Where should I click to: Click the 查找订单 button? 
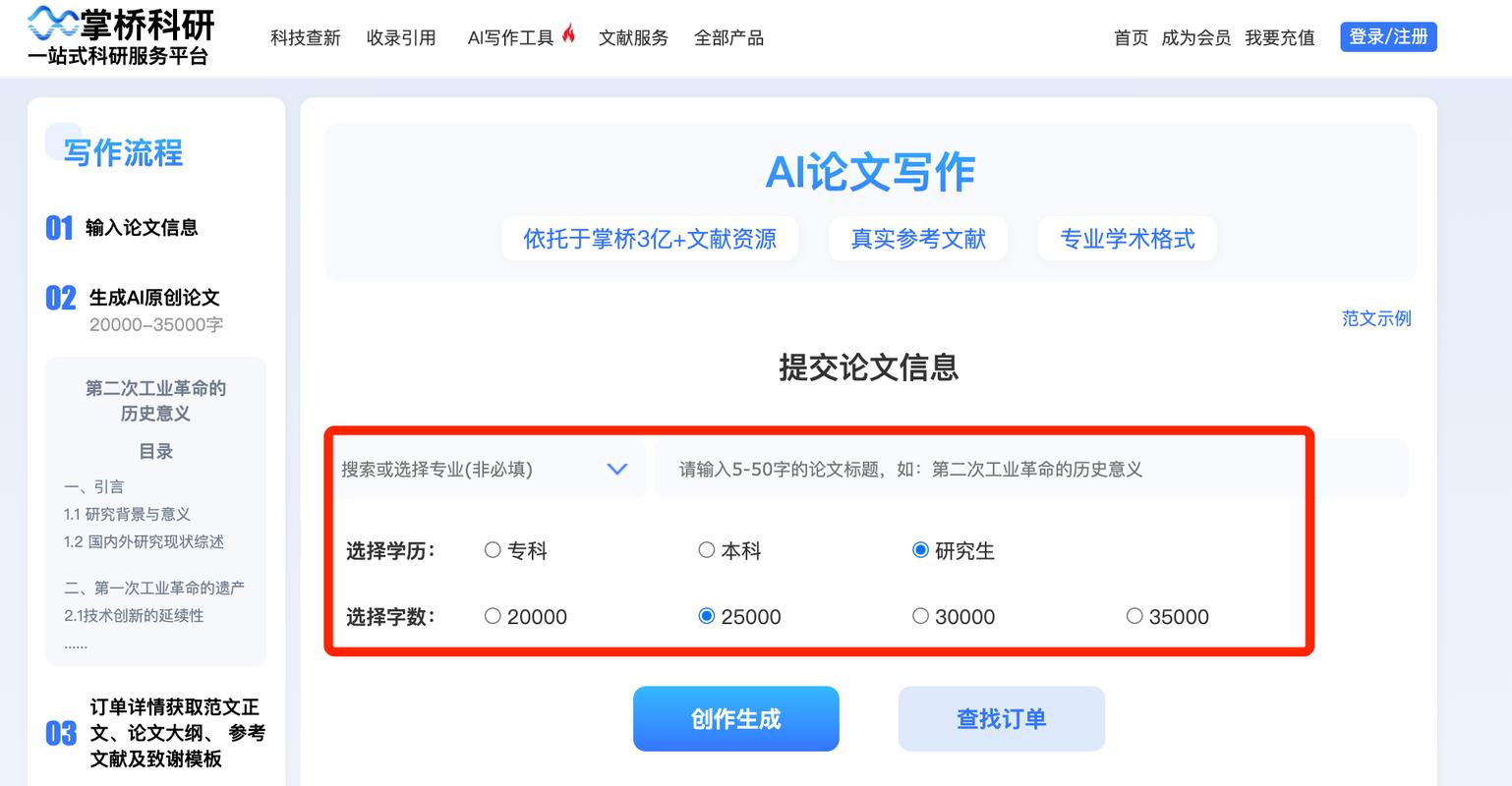tap(1001, 719)
